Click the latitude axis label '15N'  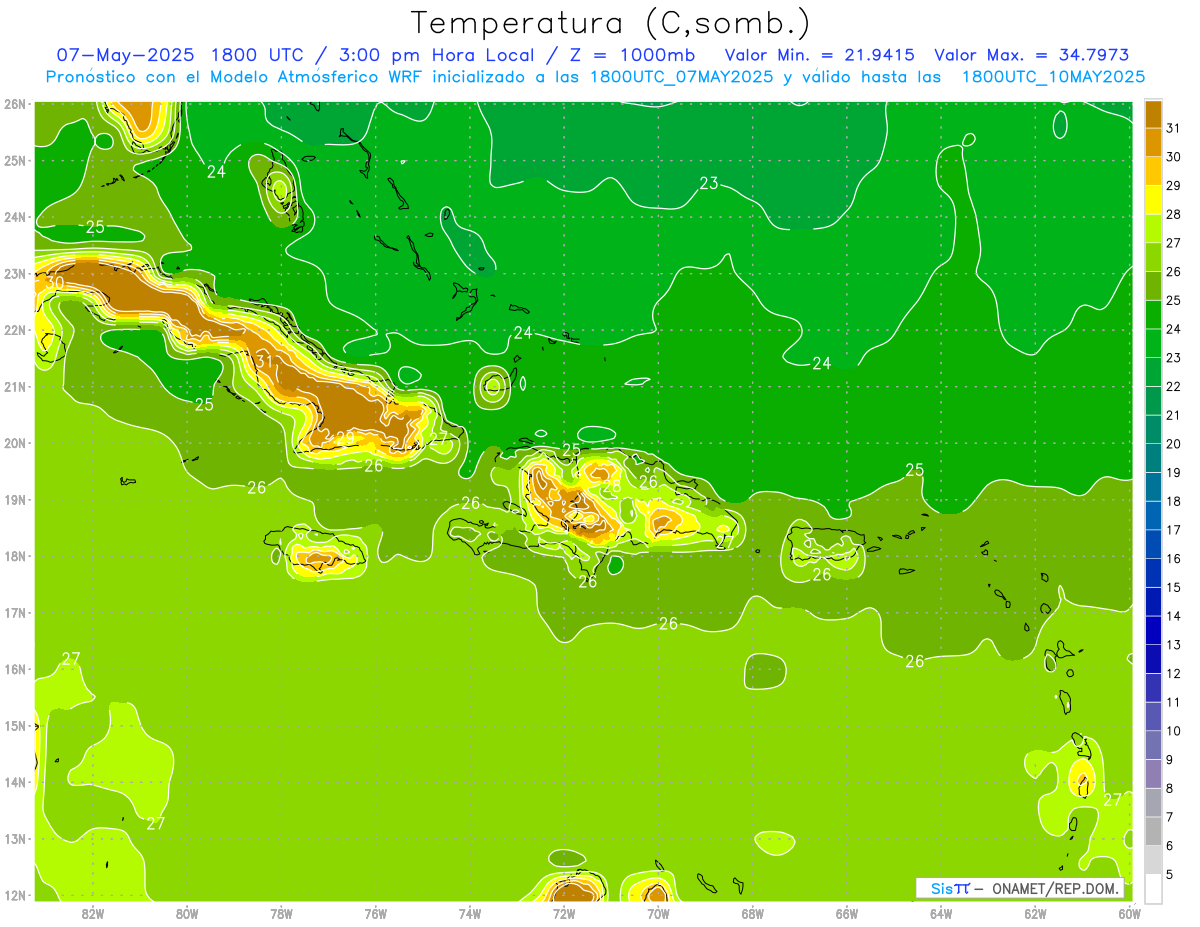[x=15, y=725]
